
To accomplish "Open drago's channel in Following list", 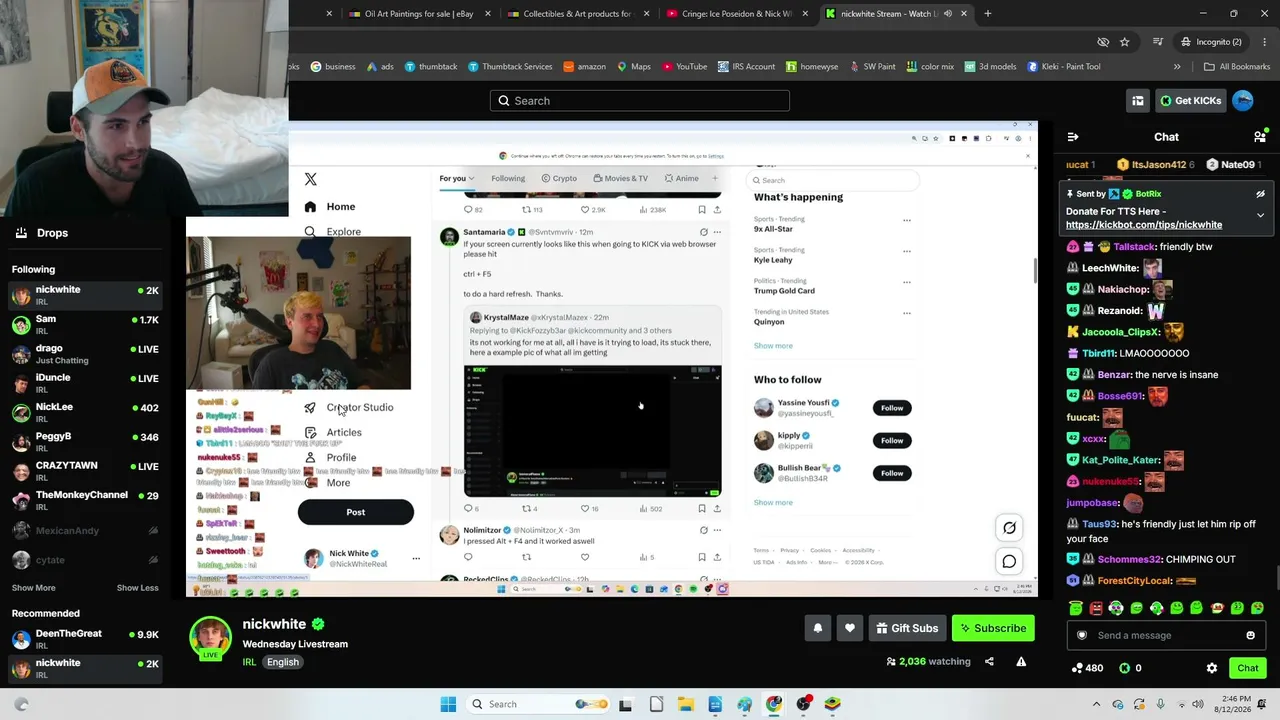I will pyautogui.click(x=84, y=354).
